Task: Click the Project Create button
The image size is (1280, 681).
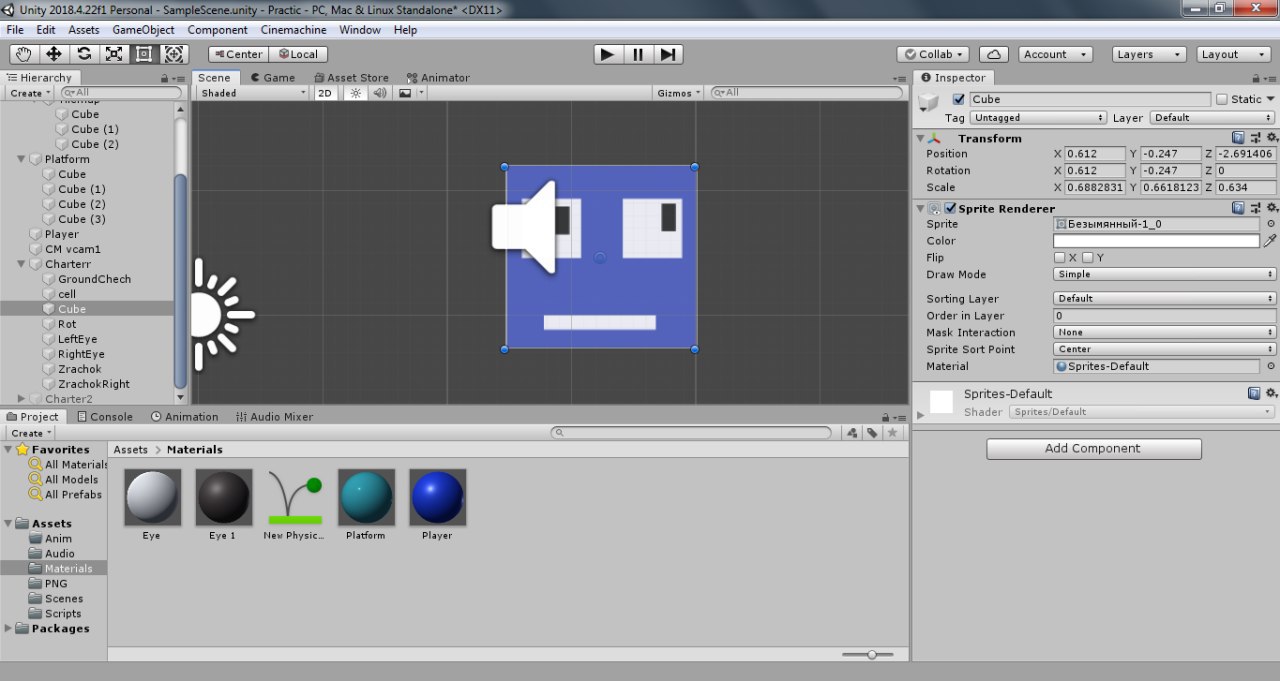Action: tap(29, 433)
